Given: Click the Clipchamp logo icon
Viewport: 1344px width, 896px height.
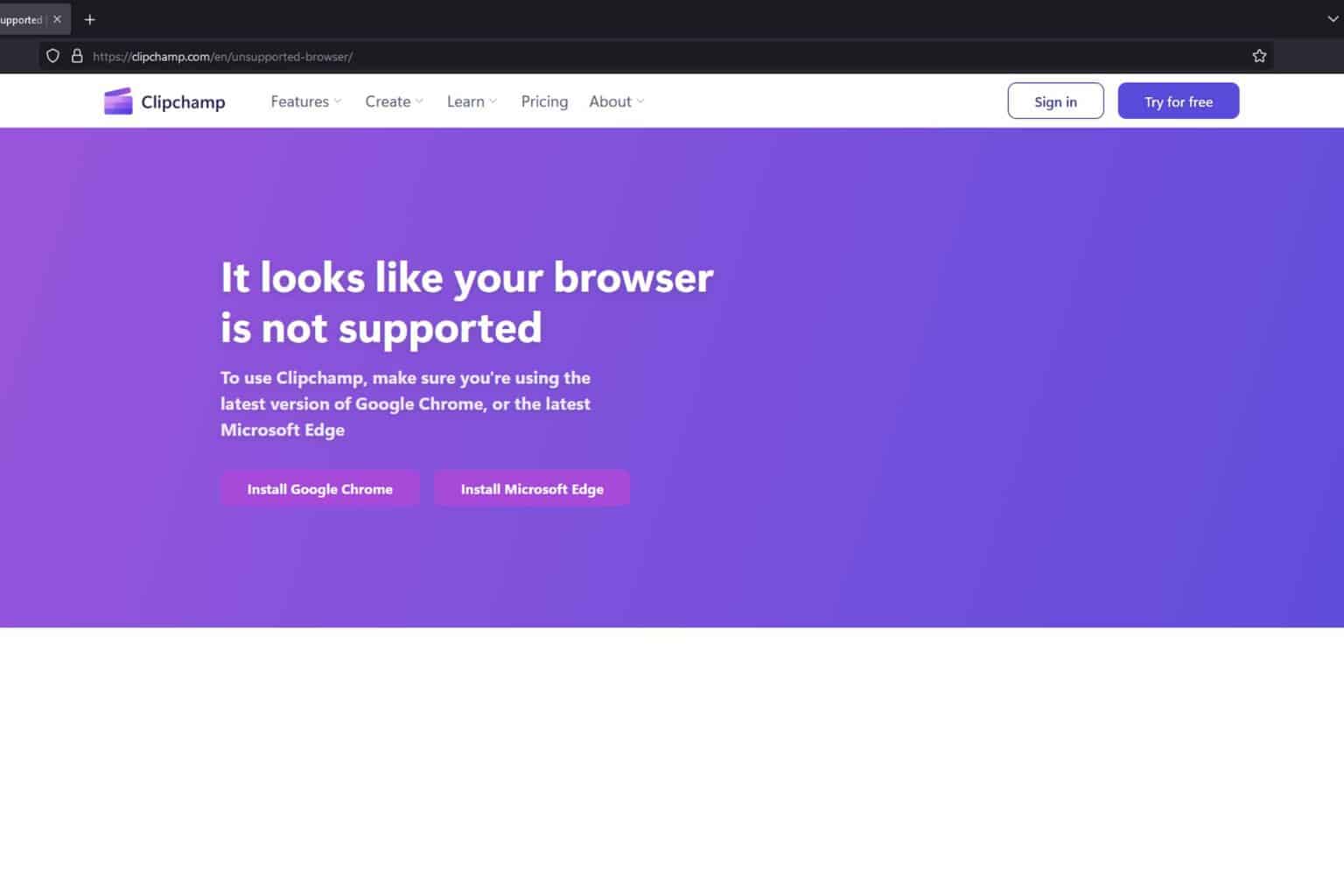Looking at the screenshot, I should pos(118,101).
